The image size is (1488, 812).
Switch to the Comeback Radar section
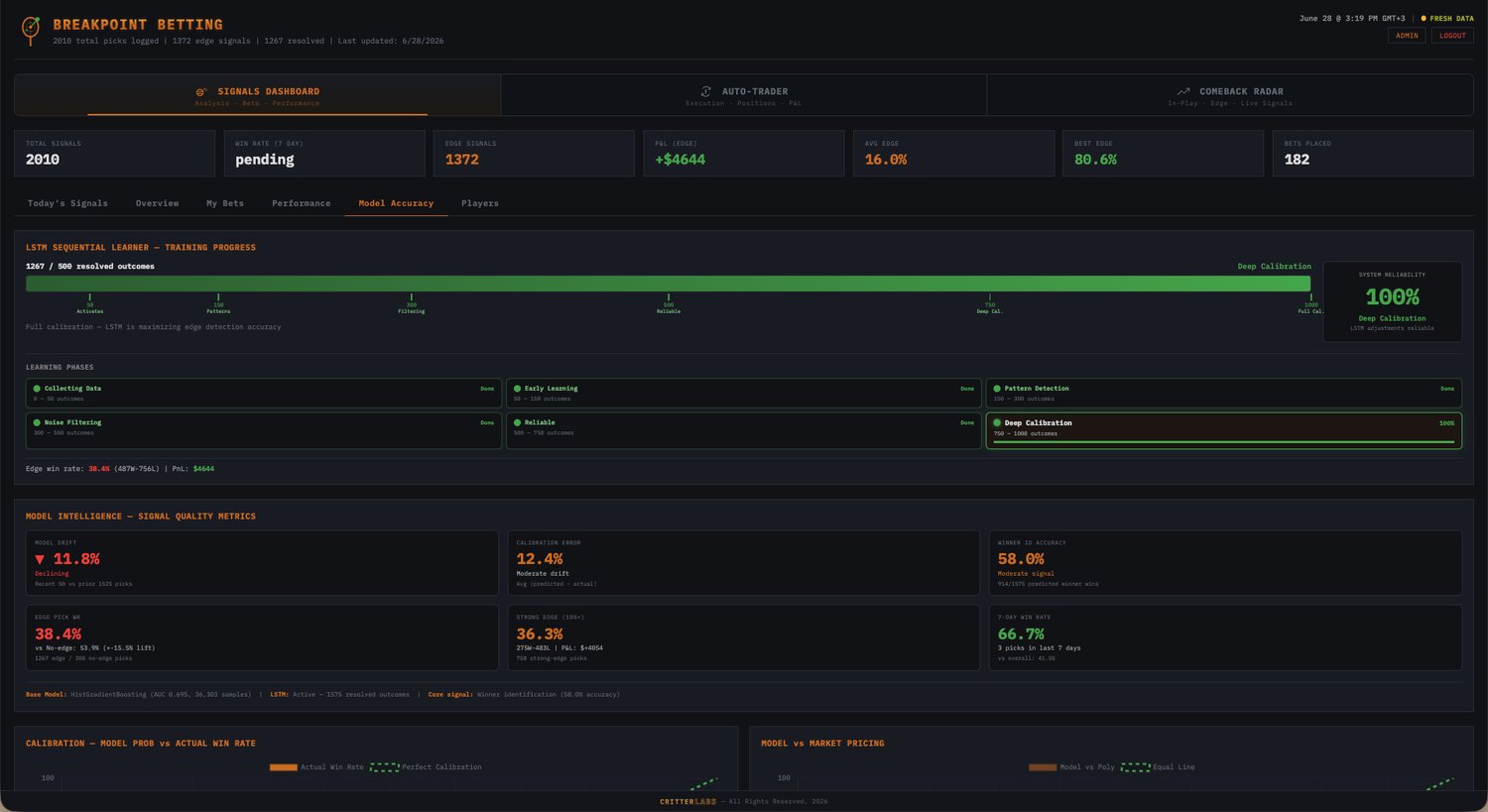click(1230, 95)
